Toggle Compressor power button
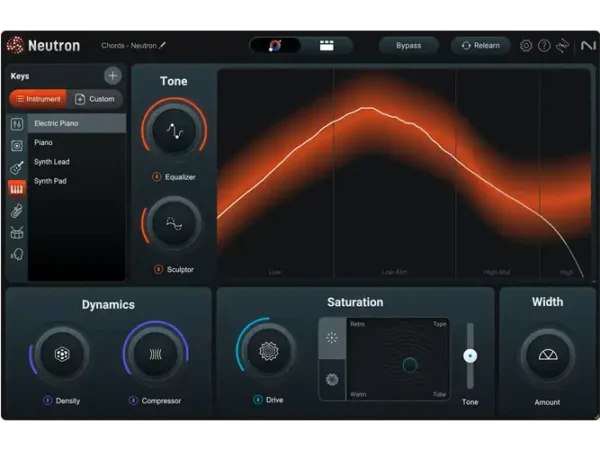 click(133, 401)
